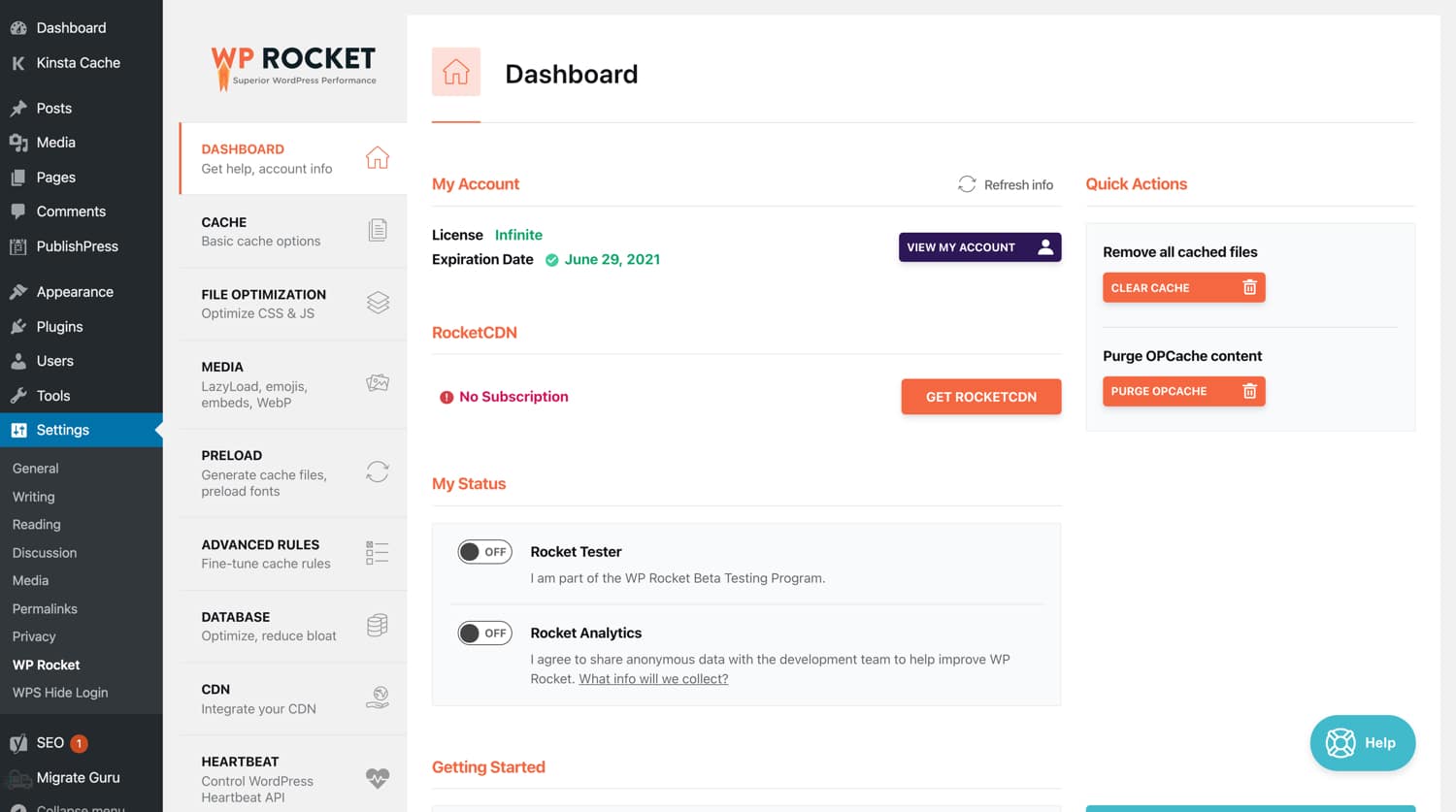Collapse the WordPress admin menu

[73, 808]
